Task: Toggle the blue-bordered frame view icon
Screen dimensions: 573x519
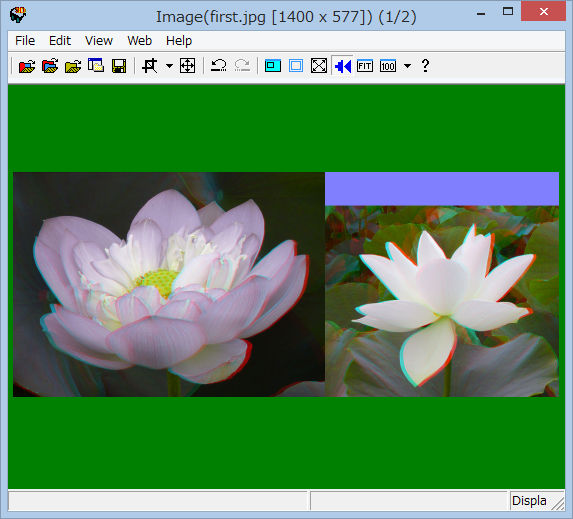Action: point(296,66)
